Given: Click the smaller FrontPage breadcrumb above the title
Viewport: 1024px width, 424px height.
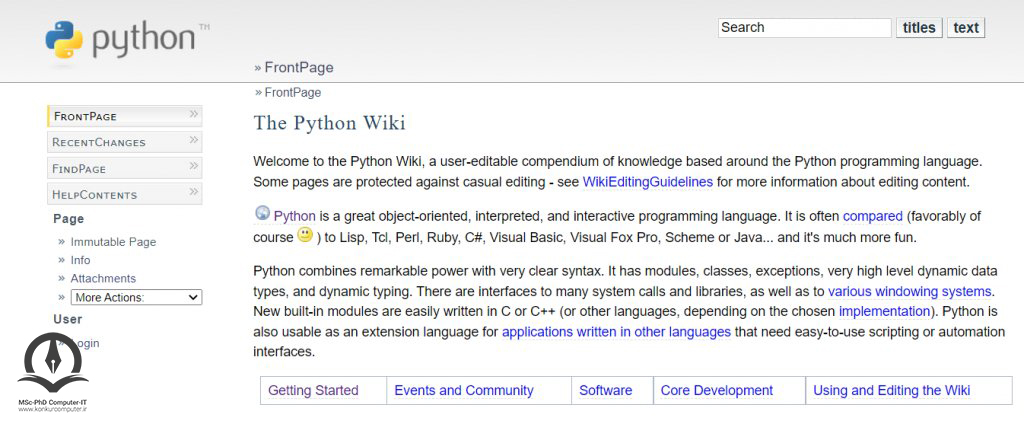Looking at the screenshot, I should (x=293, y=93).
